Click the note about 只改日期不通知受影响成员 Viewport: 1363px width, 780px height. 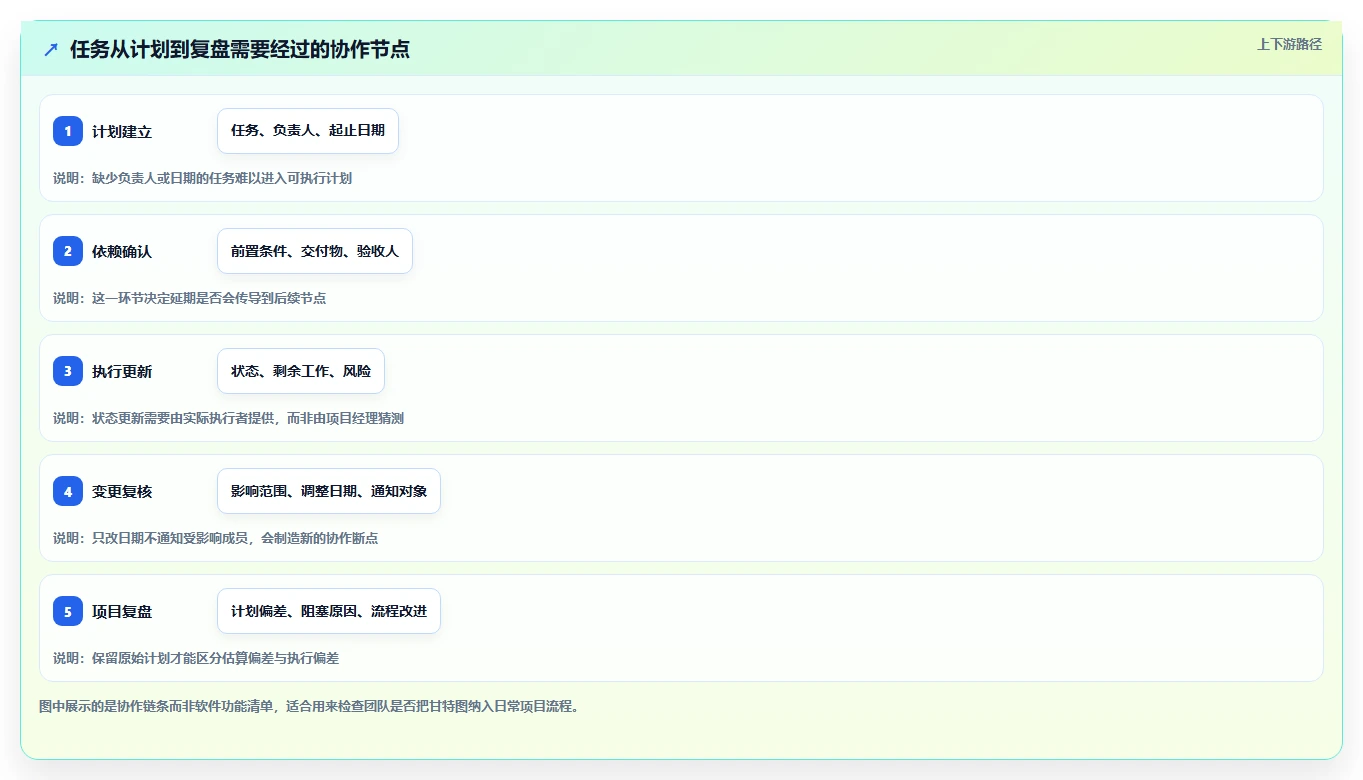click(215, 538)
